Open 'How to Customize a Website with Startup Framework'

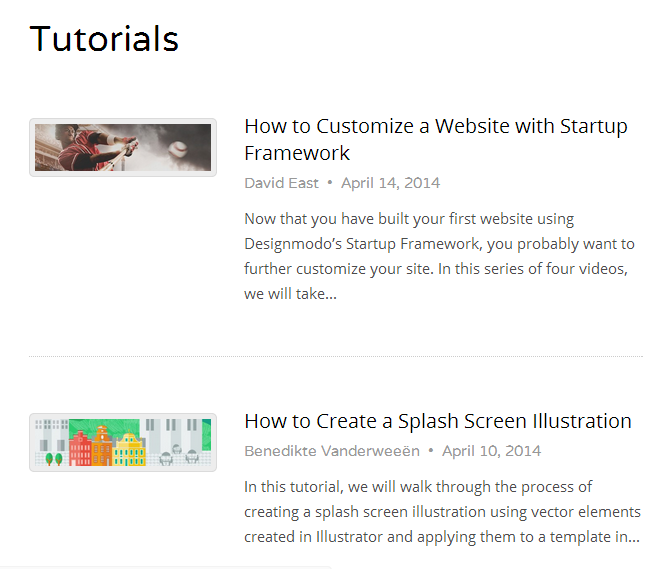[x=436, y=140]
